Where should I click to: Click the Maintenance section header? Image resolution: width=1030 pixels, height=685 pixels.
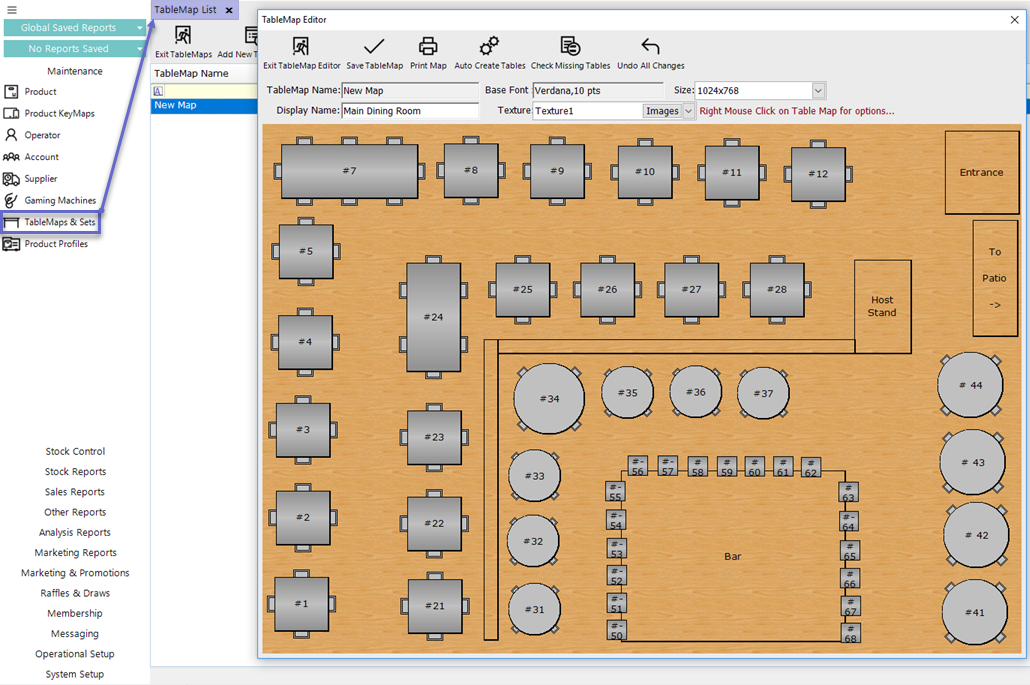coord(74,71)
